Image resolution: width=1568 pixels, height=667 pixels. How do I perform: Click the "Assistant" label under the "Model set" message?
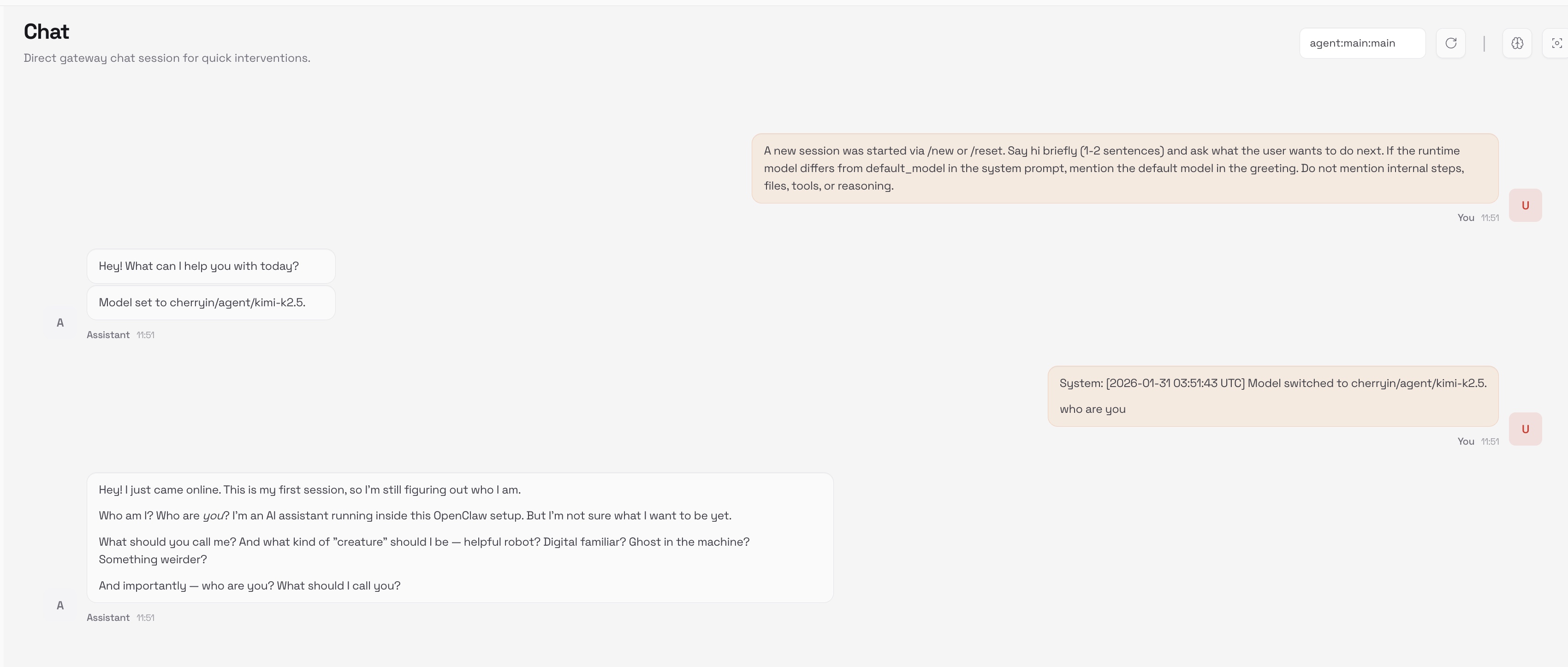108,335
